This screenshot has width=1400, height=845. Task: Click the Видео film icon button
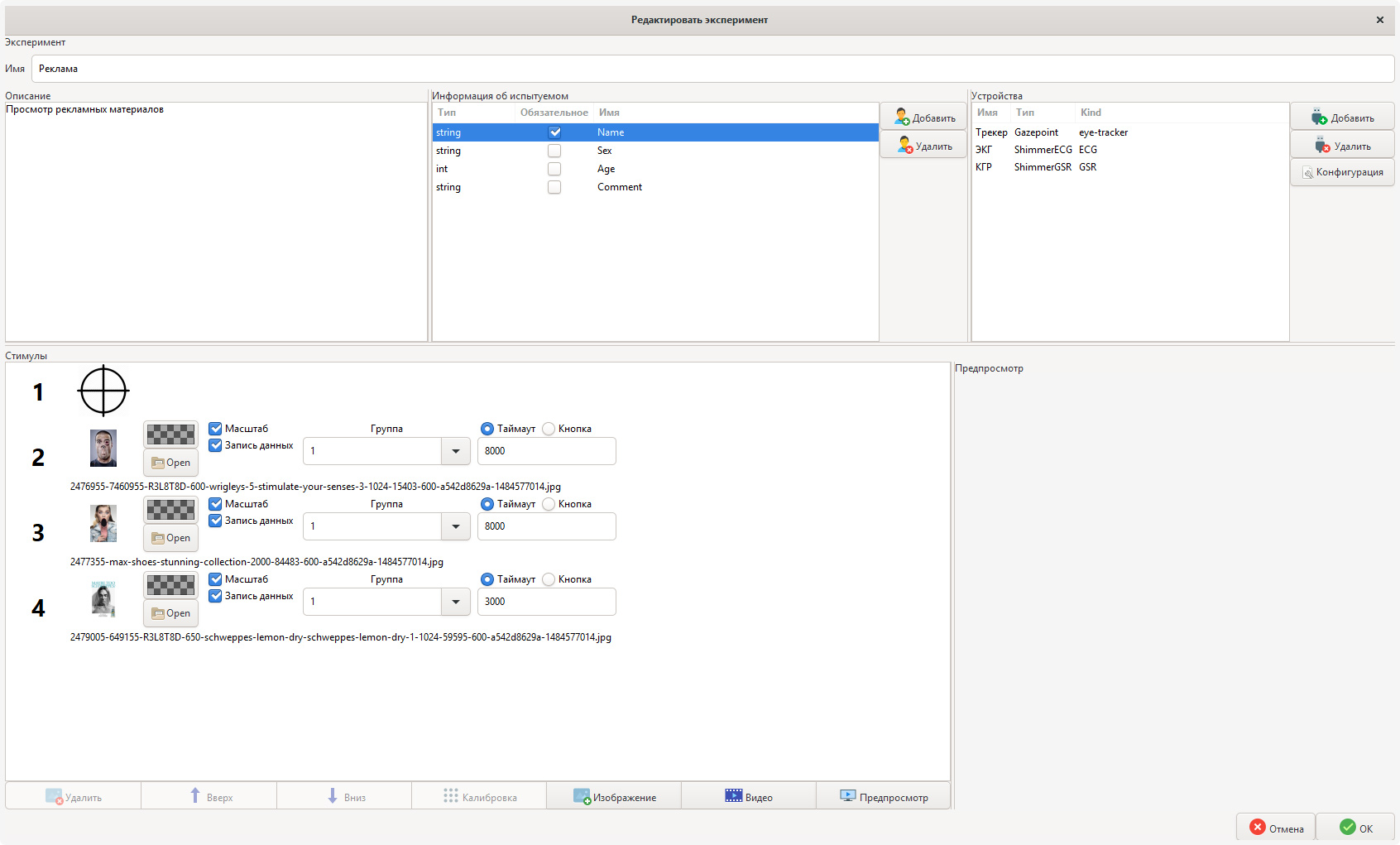click(x=748, y=796)
